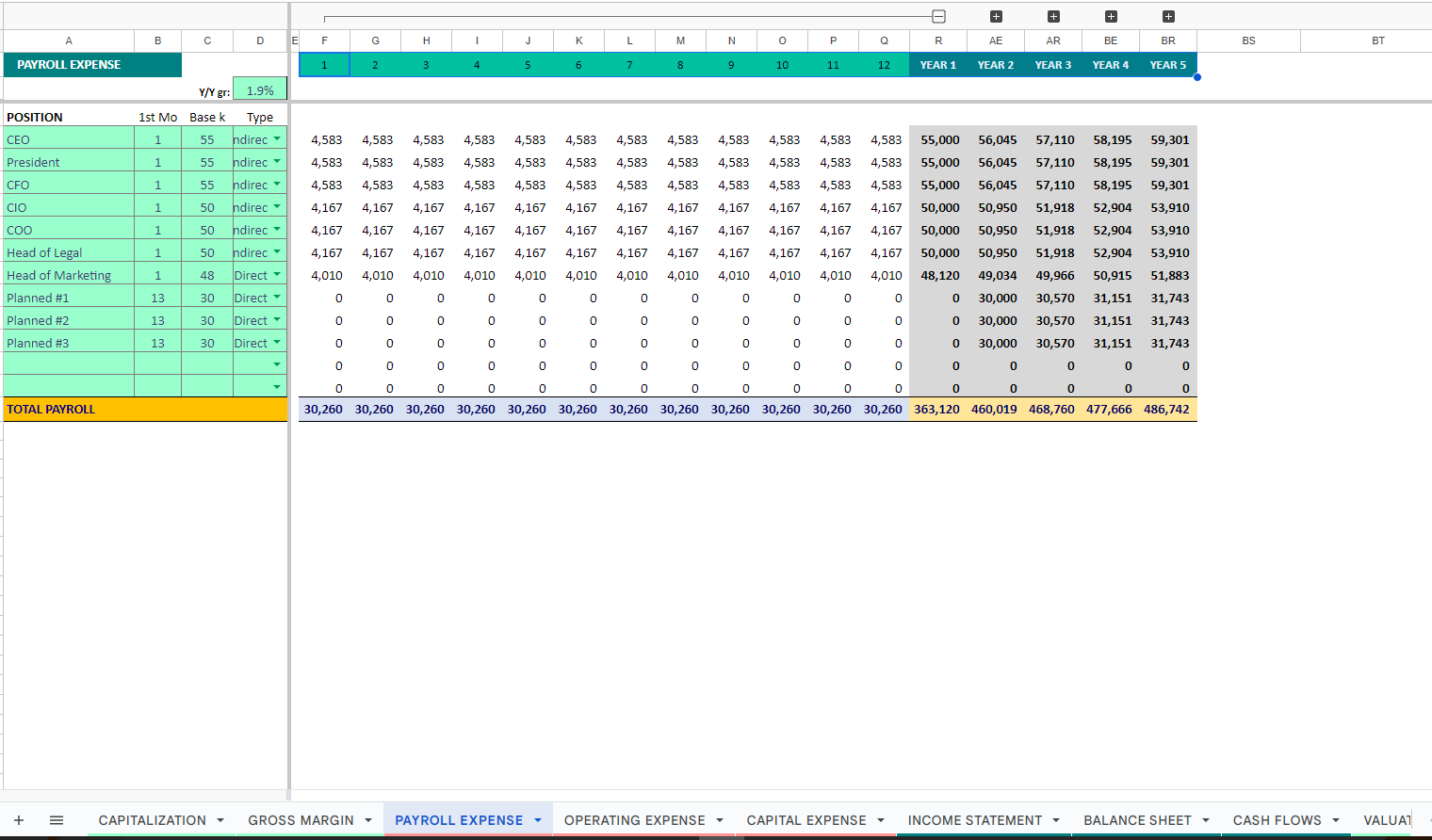Click the YEAR 1 column header cell
The width and height of the screenshot is (1432, 840).
tap(937, 65)
